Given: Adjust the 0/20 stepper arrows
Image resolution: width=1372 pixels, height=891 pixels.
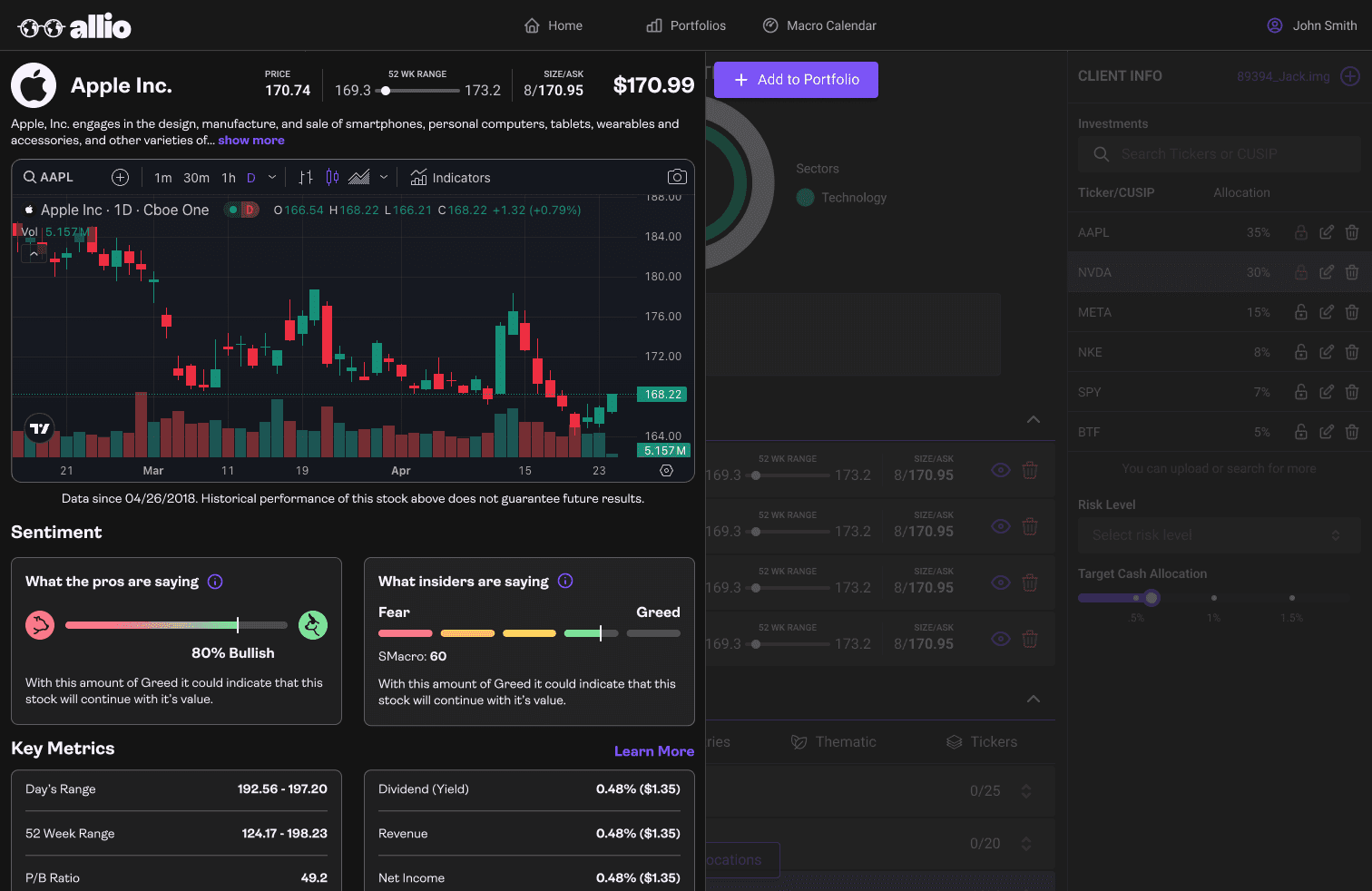Looking at the screenshot, I should point(1026,844).
